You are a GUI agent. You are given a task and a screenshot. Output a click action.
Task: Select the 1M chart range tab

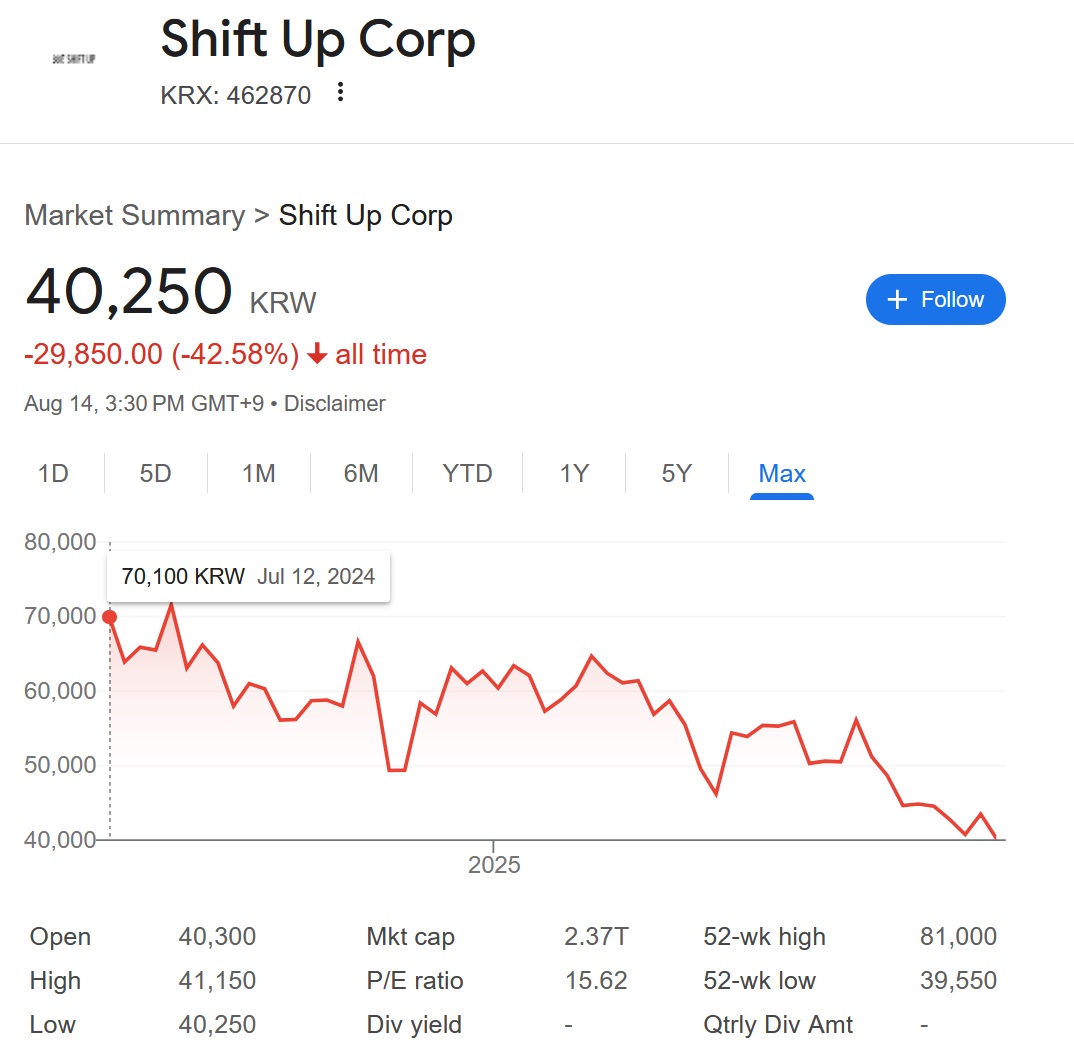tap(259, 473)
